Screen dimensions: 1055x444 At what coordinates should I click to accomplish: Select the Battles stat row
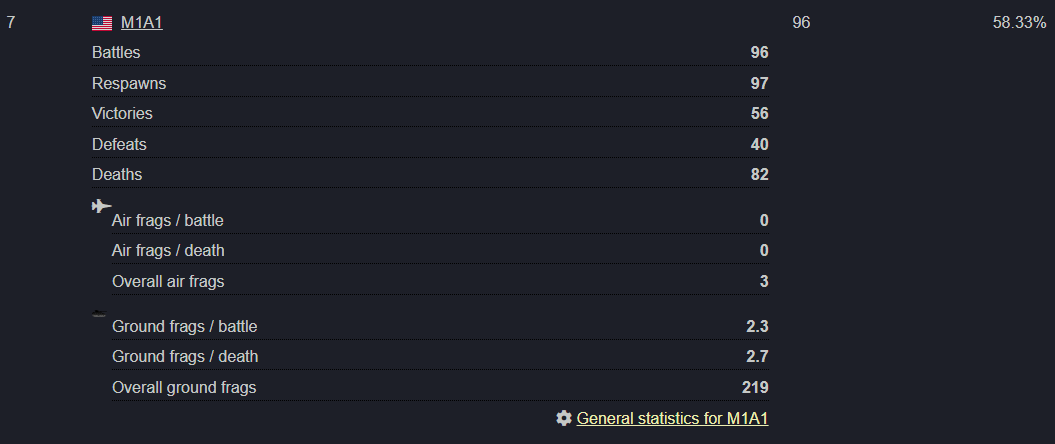430,52
